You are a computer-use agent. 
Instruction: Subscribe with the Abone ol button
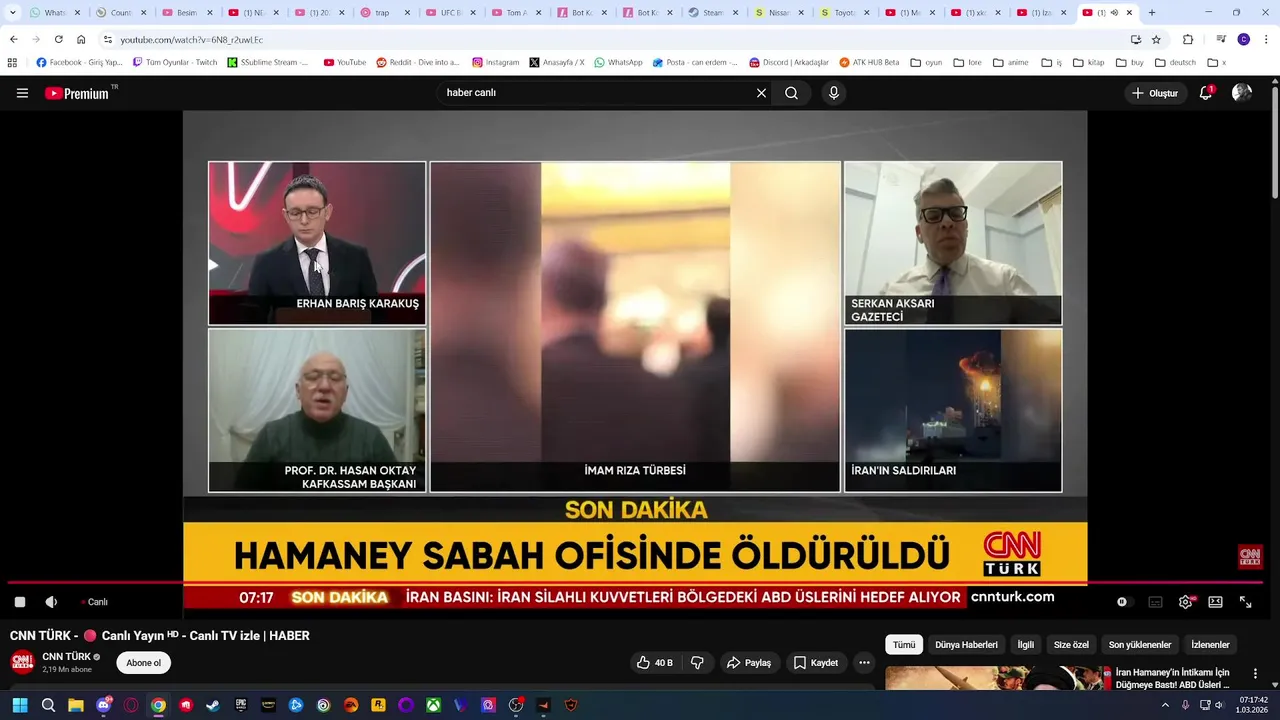[143, 663]
